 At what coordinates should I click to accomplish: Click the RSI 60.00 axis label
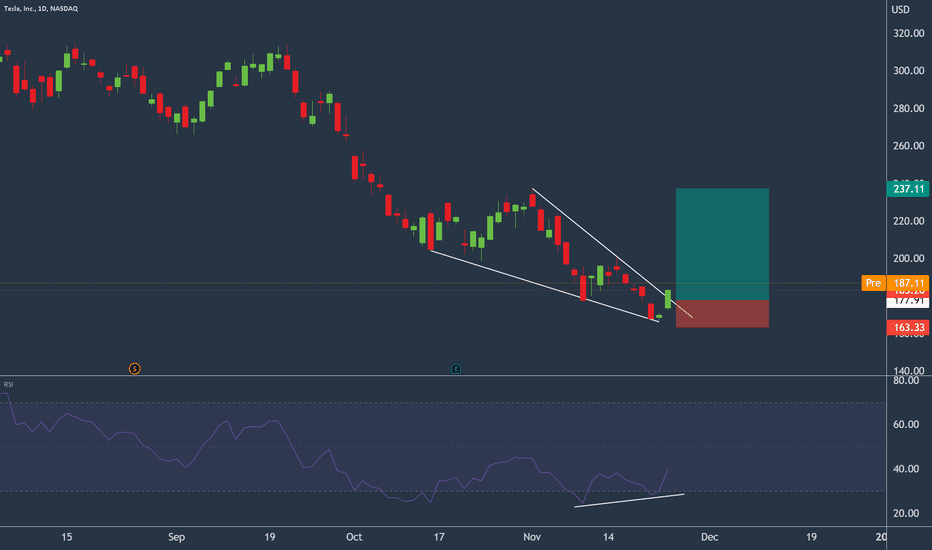click(906, 425)
